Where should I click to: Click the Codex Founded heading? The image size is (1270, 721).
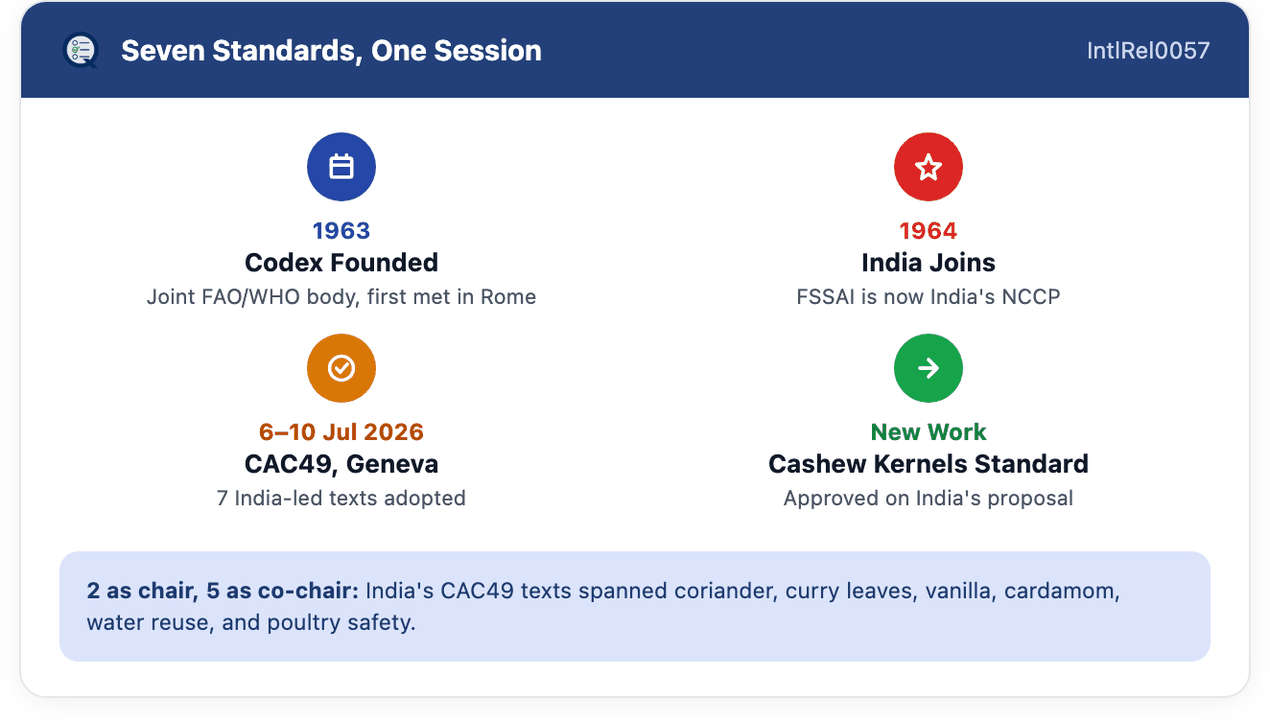pyautogui.click(x=341, y=263)
